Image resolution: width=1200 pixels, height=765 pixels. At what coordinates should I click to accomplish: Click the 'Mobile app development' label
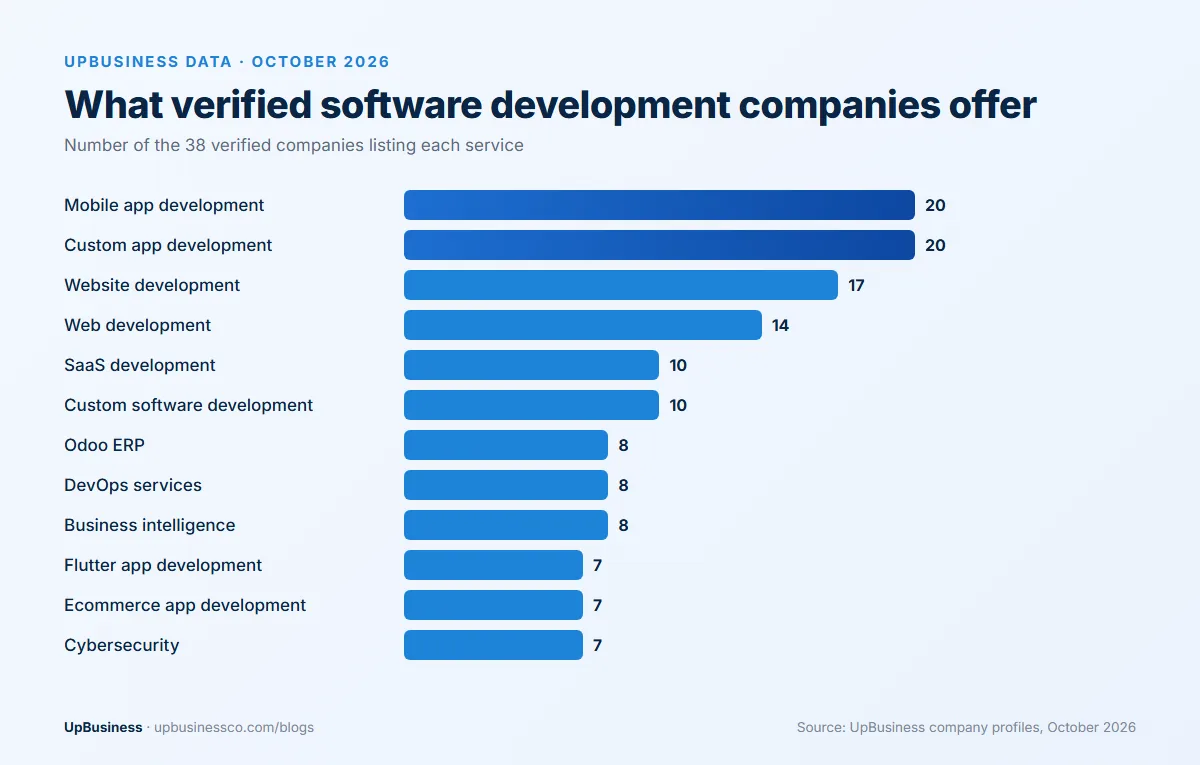click(164, 205)
